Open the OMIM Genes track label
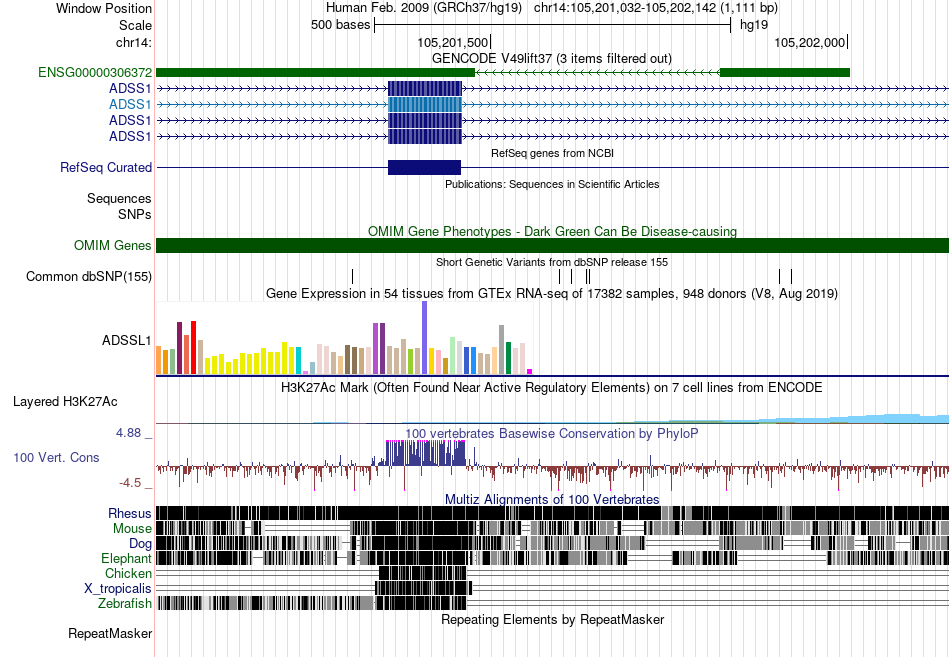The width and height of the screenshot is (950, 657). 113,245
